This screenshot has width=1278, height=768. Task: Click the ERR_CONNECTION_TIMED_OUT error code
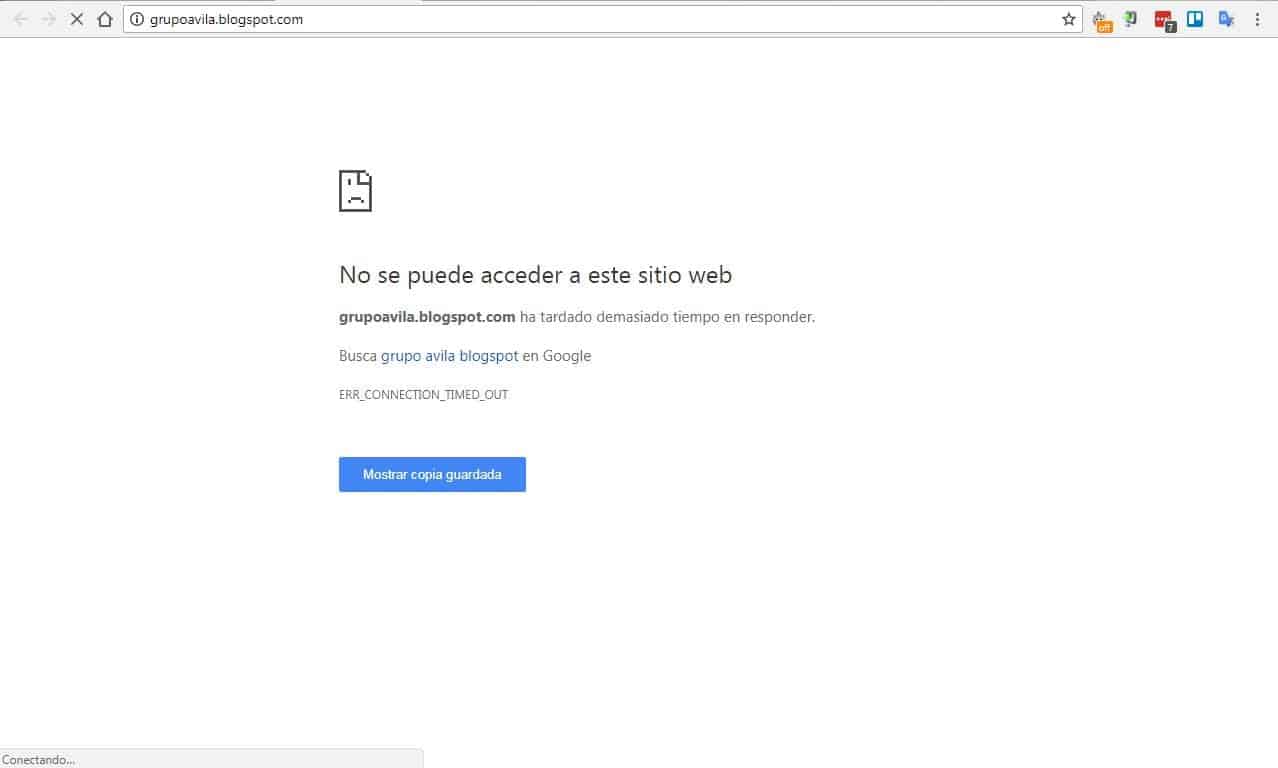[424, 395]
